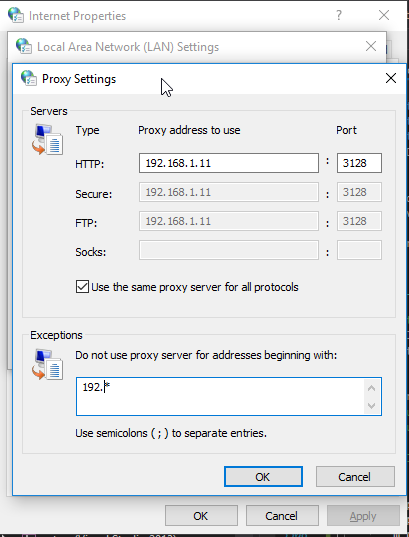
Task: Click the exceptions box scroll down arrow
Action: click(x=371, y=406)
